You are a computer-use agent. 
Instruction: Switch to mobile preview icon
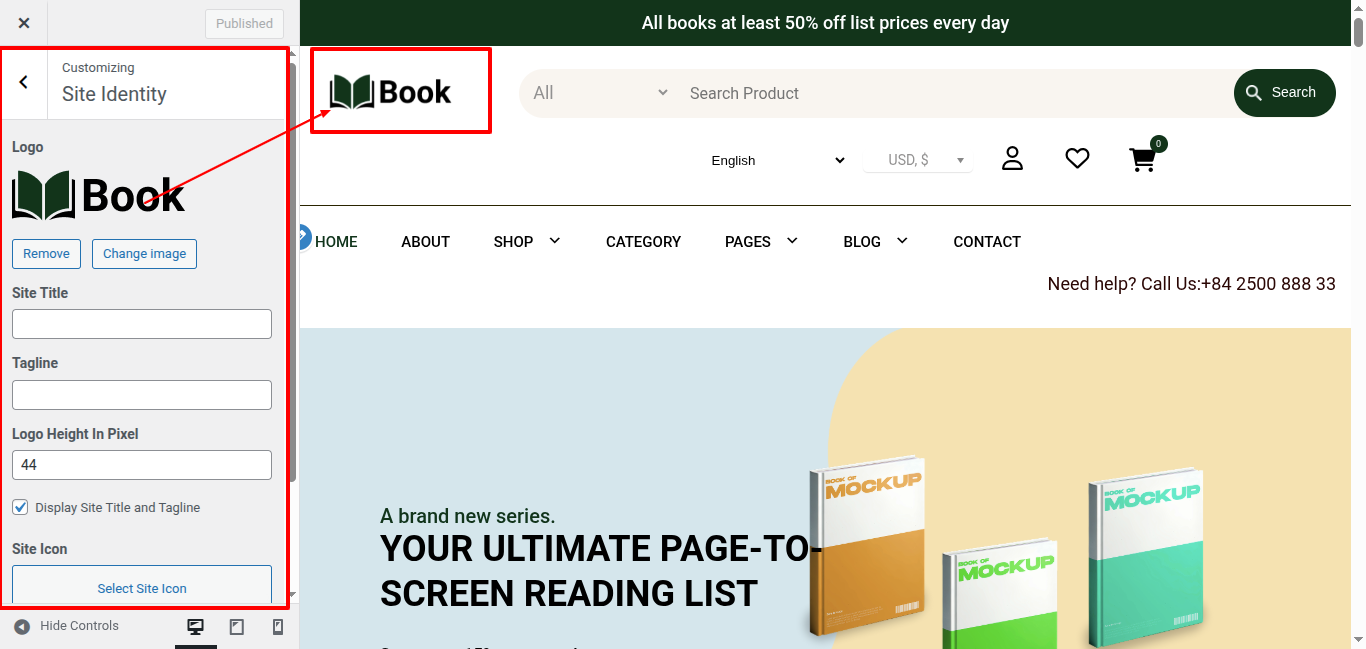click(278, 627)
